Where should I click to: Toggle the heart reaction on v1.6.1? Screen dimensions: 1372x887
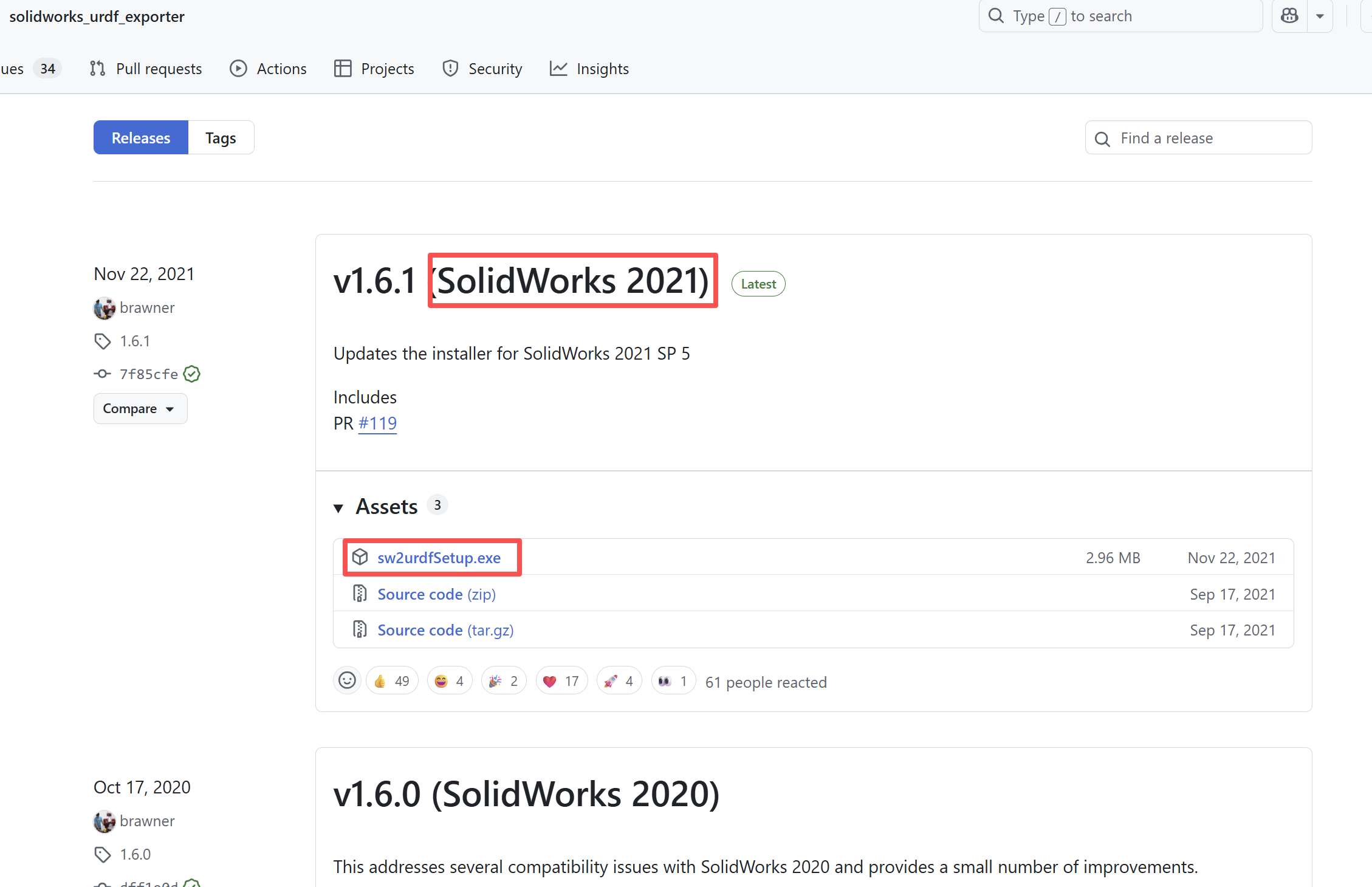pyautogui.click(x=561, y=680)
